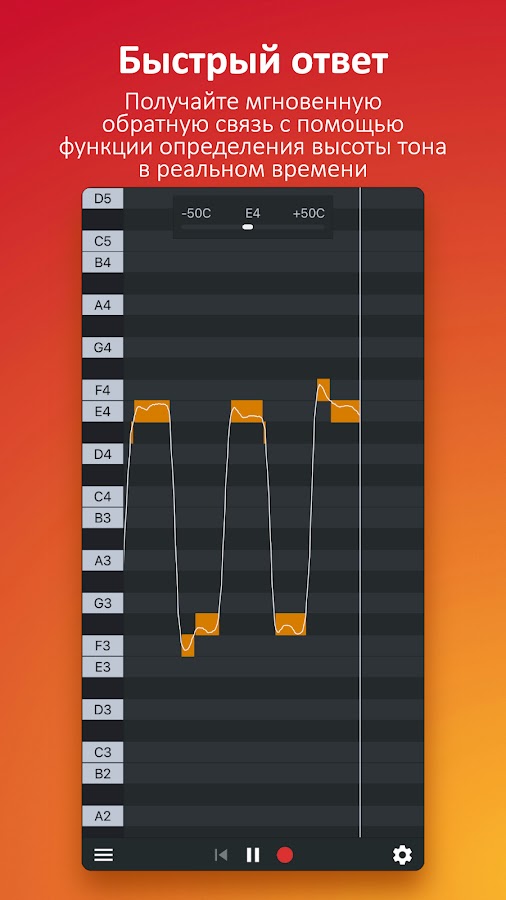Tap the C3 piano key

(103, 752)
